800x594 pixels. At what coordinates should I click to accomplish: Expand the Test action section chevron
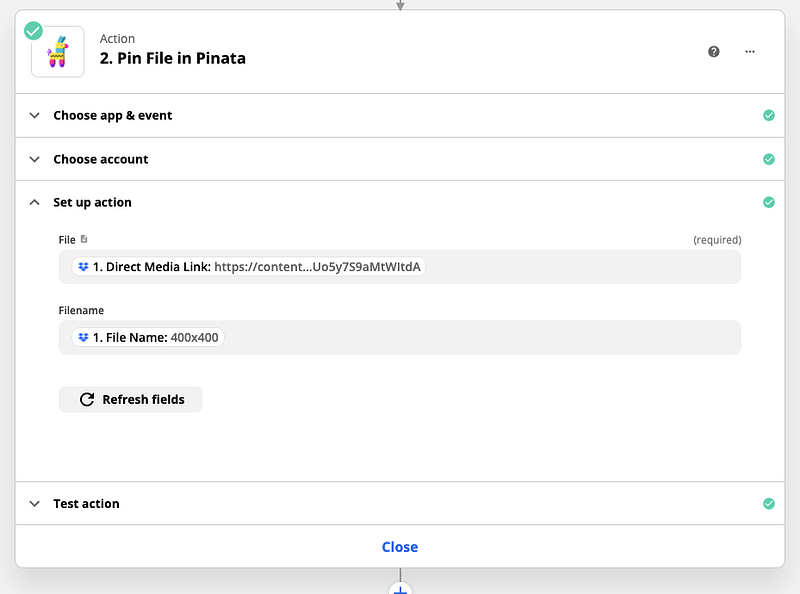coord(34,503)
